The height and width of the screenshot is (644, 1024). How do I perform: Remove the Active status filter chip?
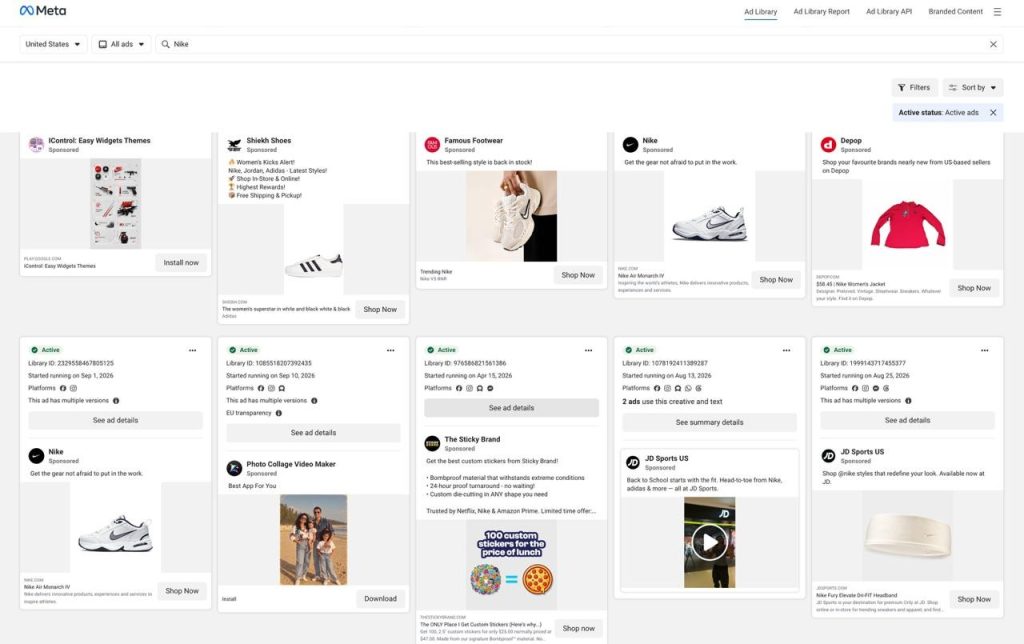(x=993, y=112)
